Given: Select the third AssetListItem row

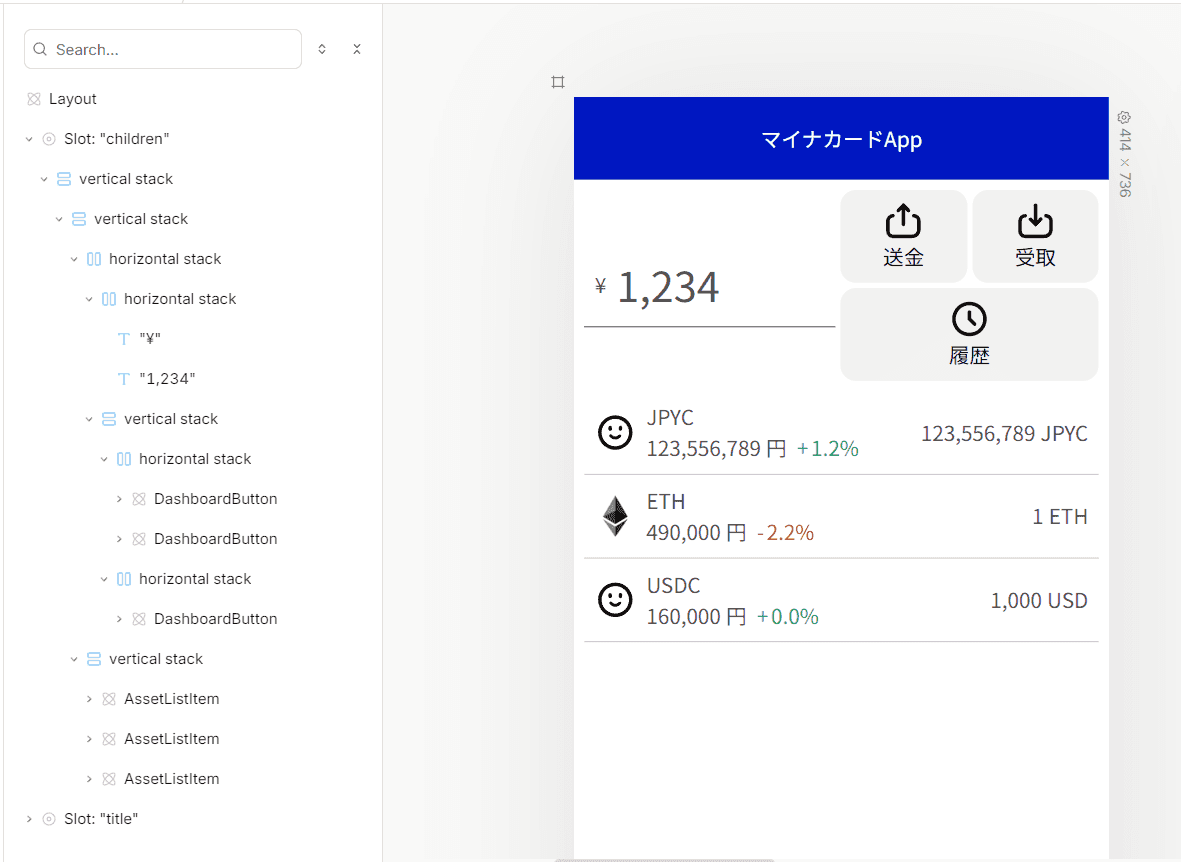Looking at the screenshot, I should pos(172,778).
